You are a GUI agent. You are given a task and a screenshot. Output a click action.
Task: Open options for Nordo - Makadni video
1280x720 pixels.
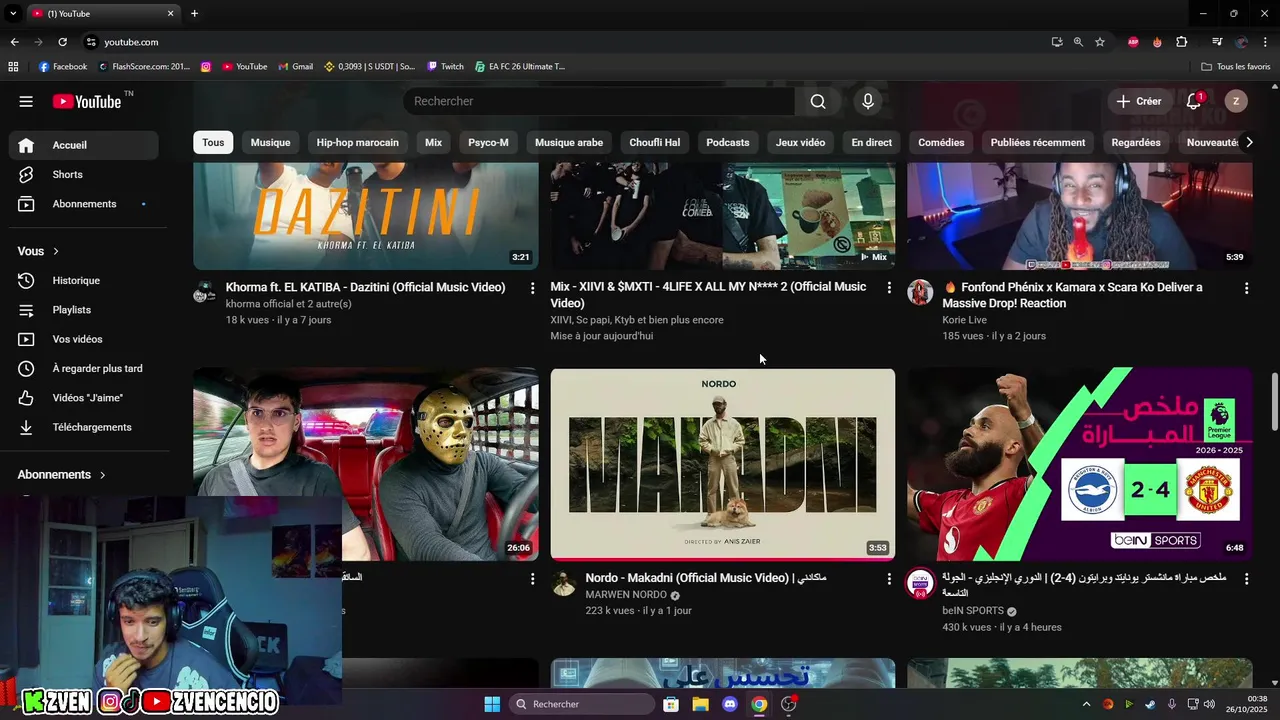889,579
